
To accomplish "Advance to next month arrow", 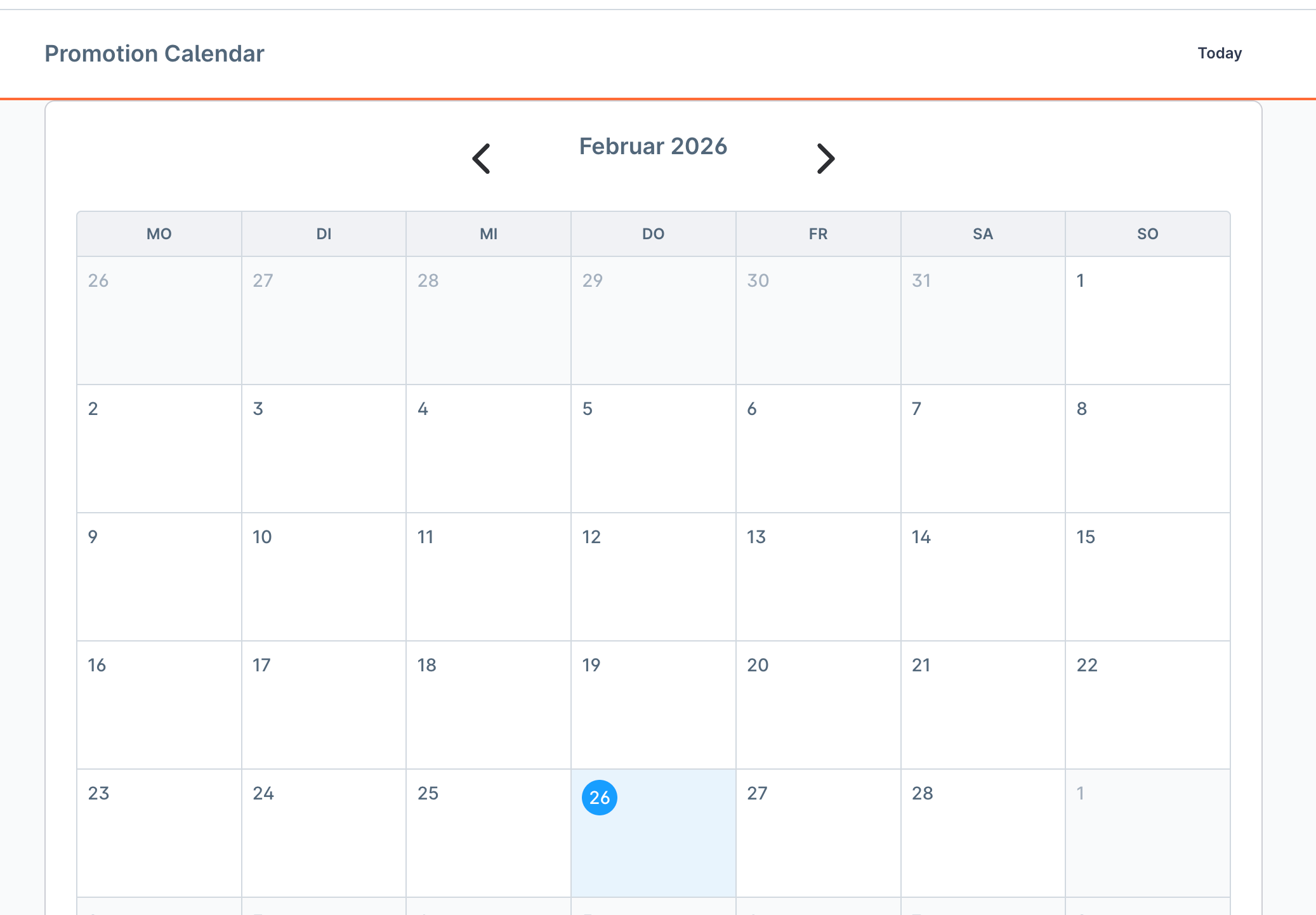I will (825, 159).
